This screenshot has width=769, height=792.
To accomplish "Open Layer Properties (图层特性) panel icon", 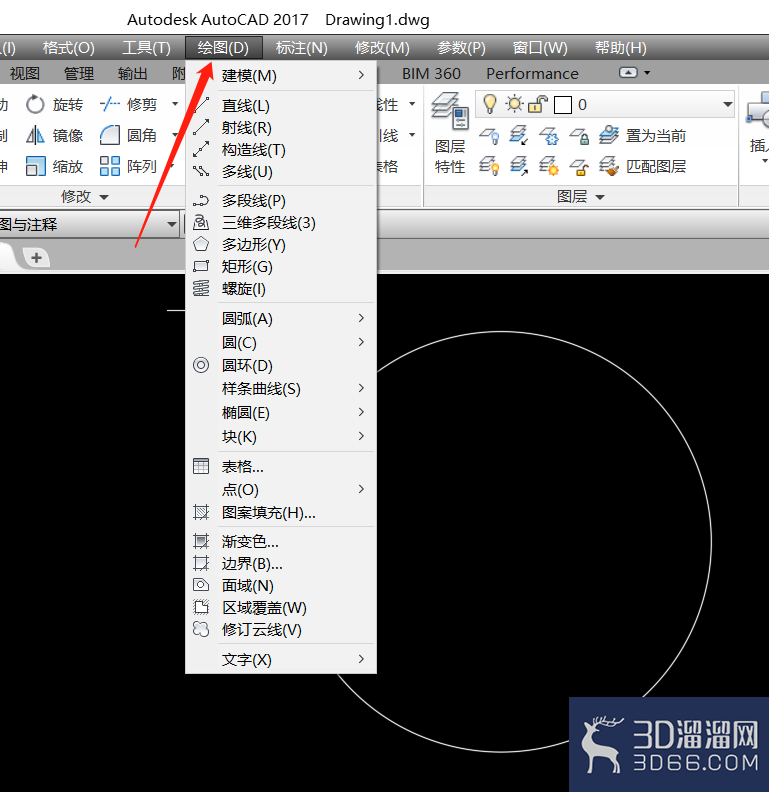I will pyautogui.click(x=450, y=111).
